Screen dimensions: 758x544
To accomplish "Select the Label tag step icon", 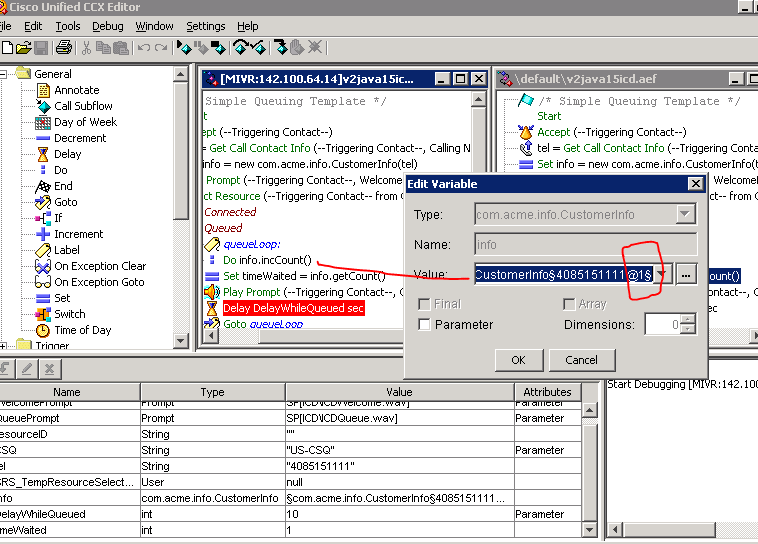I will click(x=43, y=250).
